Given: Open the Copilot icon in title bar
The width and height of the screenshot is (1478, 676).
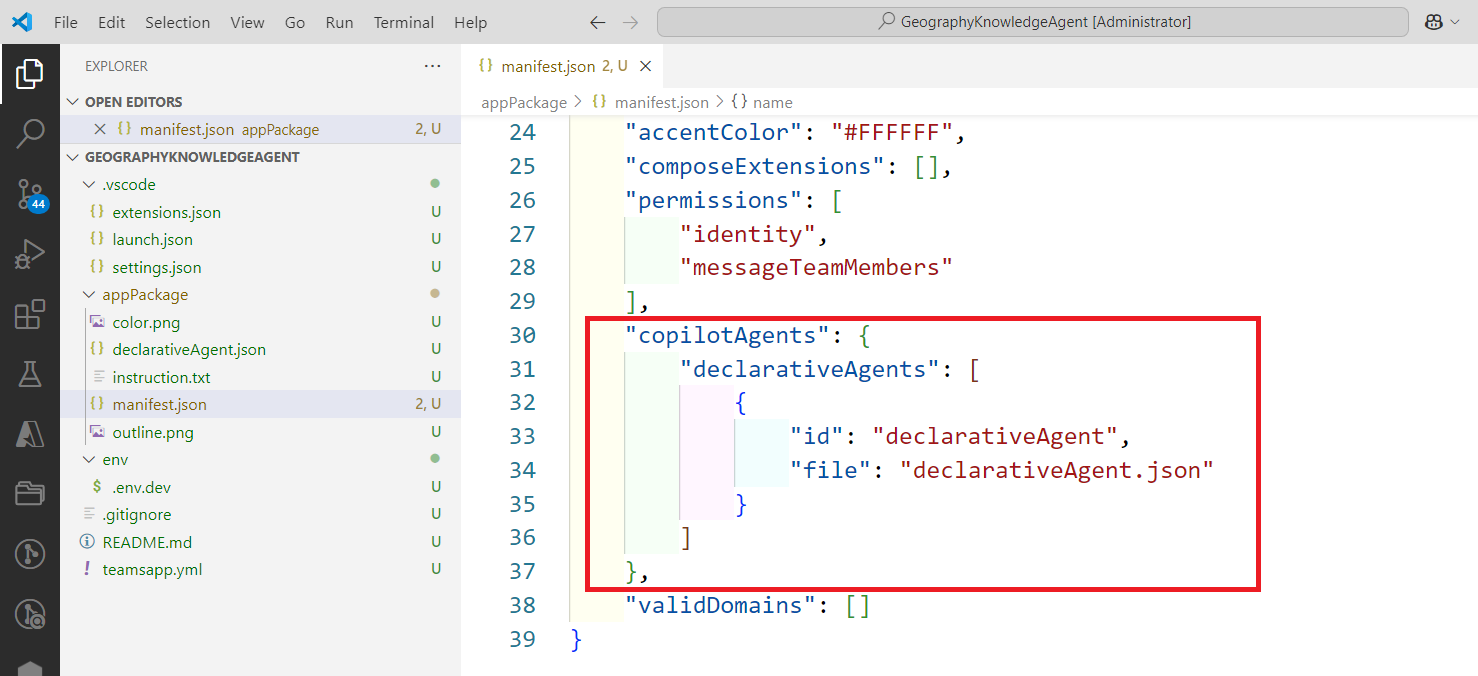Looking at the screenshot, I should click(1433, 22).
